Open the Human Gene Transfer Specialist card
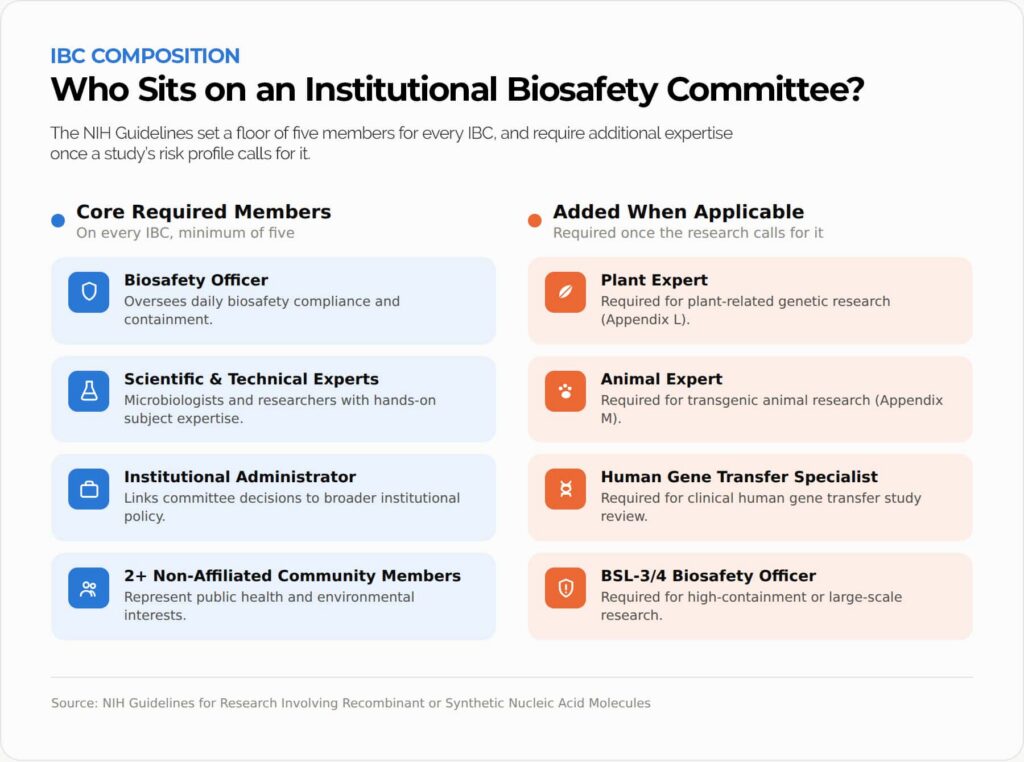 750,498
